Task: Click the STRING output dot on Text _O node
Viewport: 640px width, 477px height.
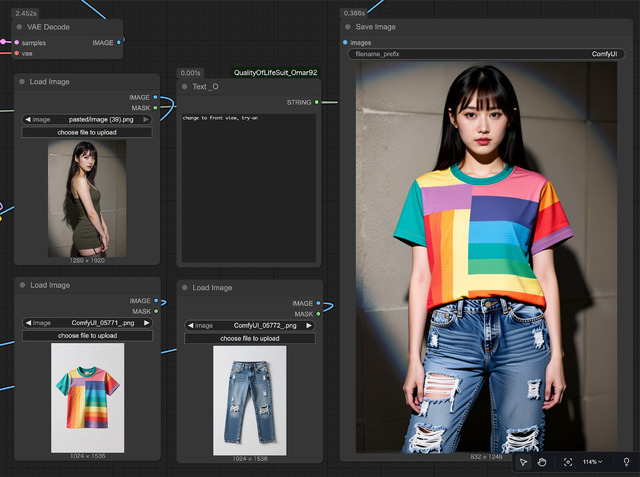Action: (x=317, y=102)
